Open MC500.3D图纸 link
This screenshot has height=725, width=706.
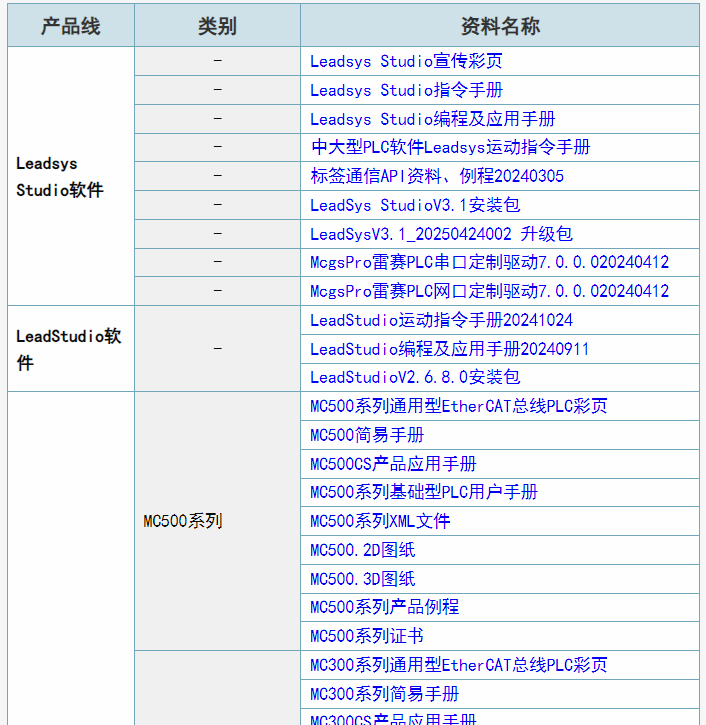pyautogui.click(x=362, y=579)
